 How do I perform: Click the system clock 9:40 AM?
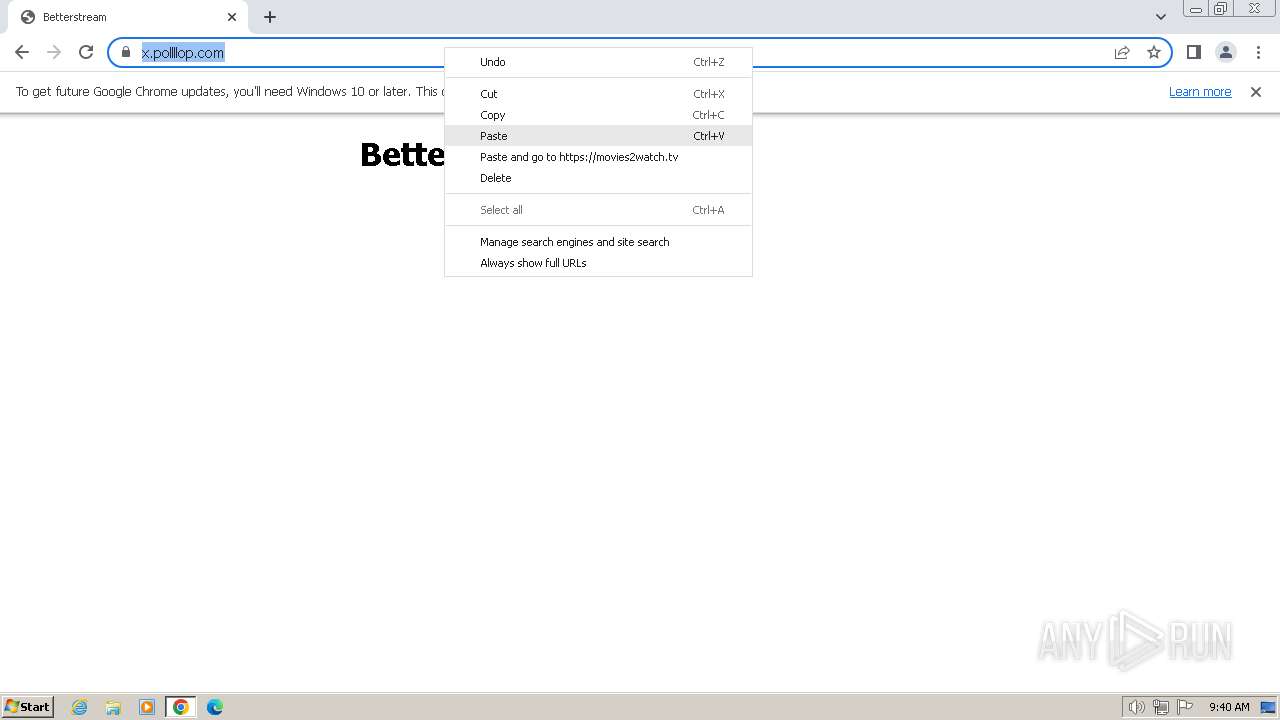1229,707
